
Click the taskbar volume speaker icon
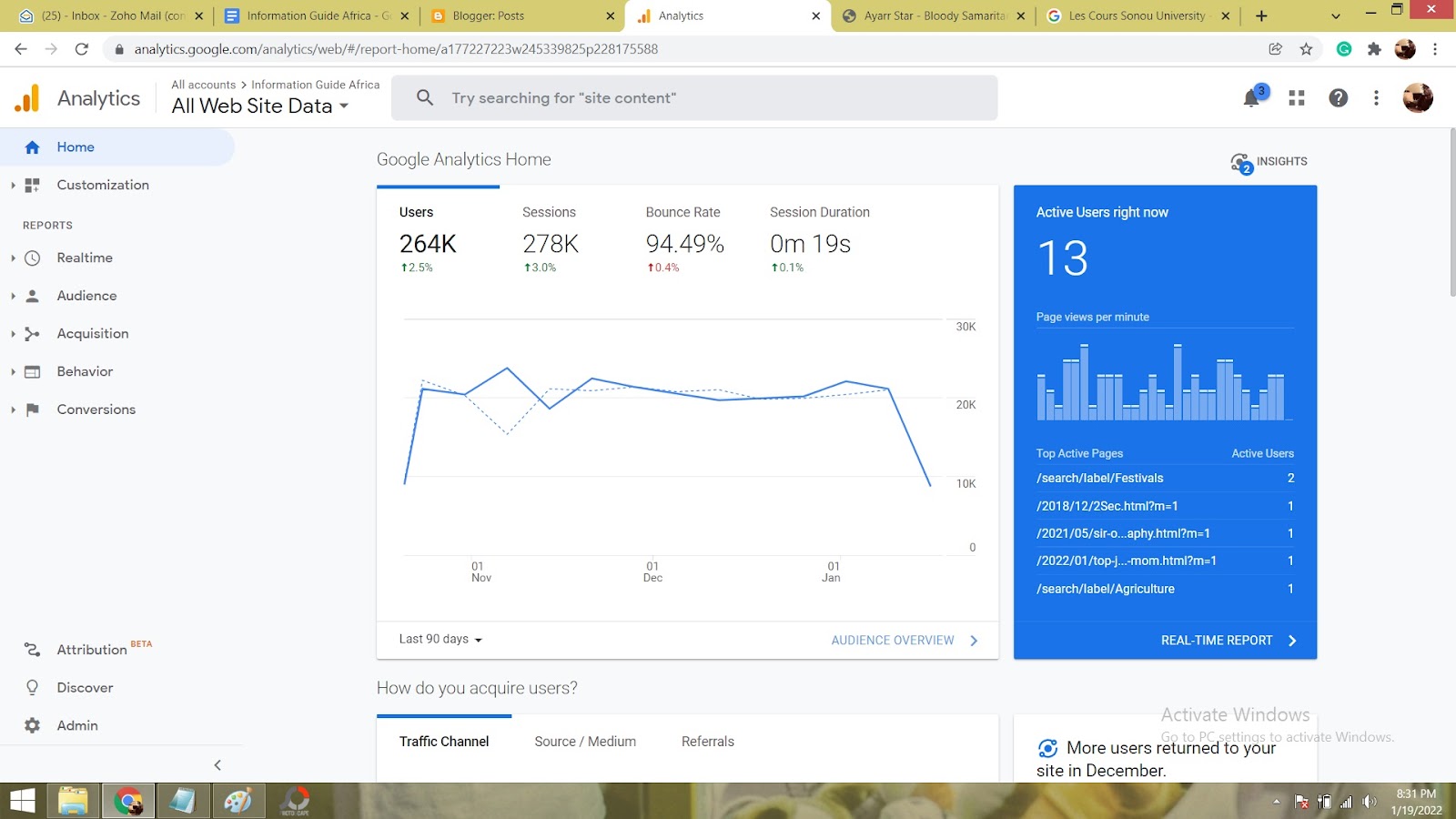point(1370,802)
